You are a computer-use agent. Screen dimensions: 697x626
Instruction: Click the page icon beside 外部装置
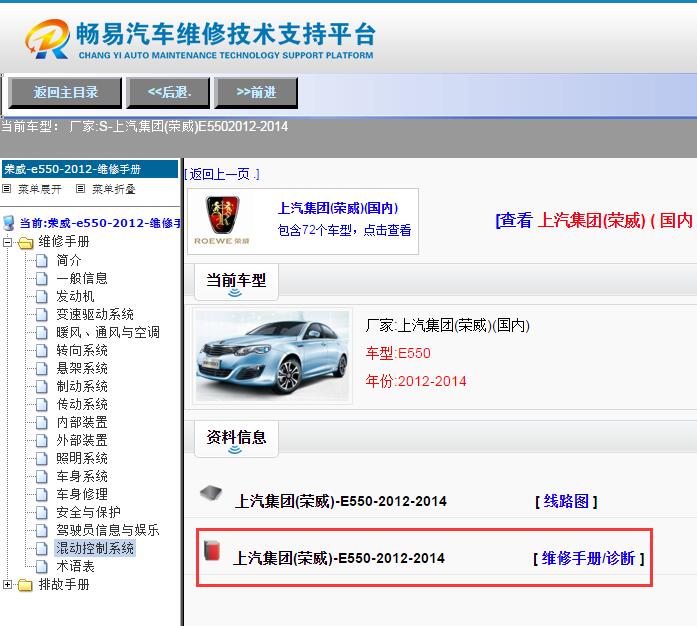42,441
